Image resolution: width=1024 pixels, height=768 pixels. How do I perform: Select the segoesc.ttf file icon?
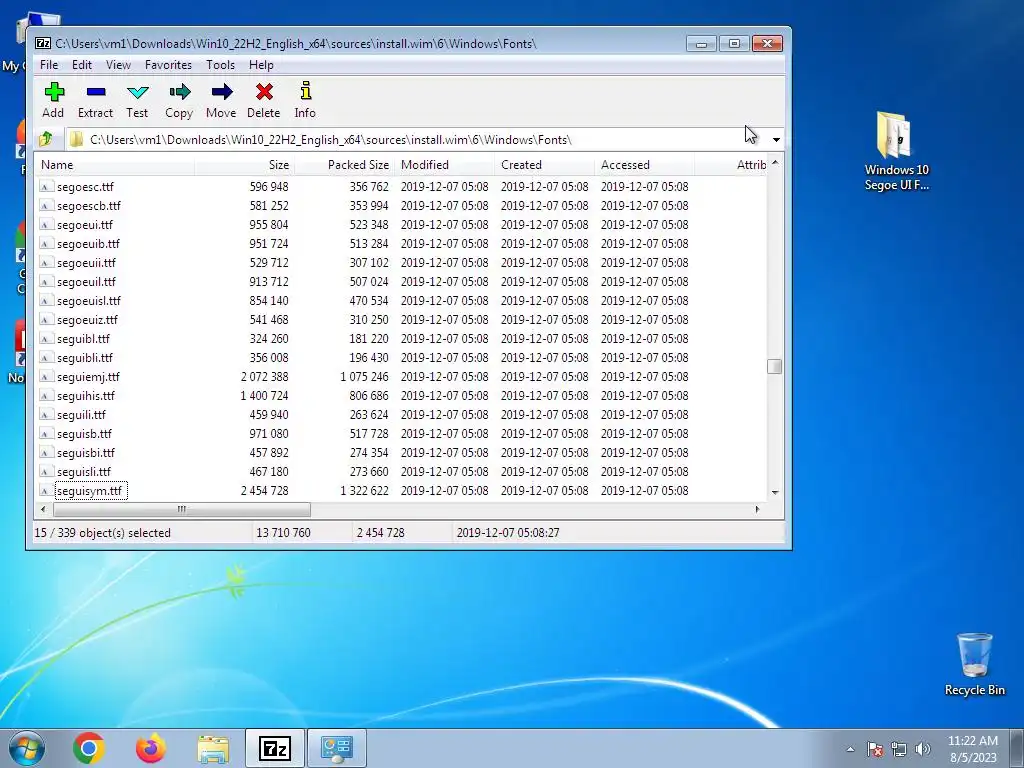[45, 187]
